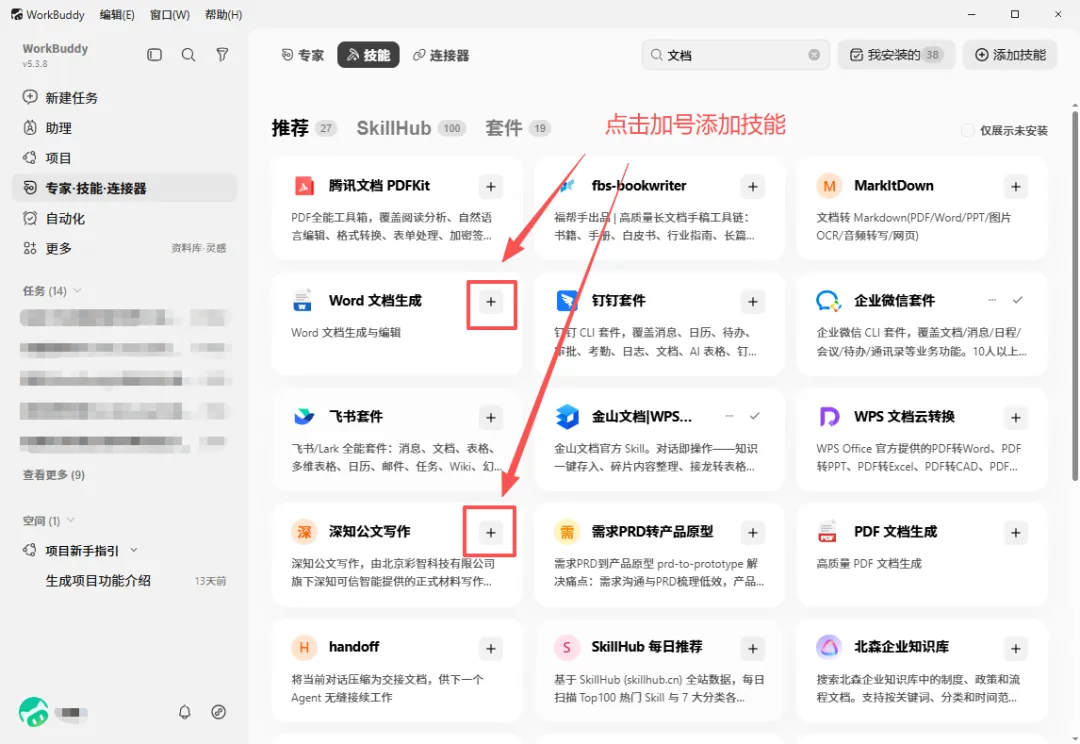
Task: Open the 金山文档|WPS... card title
Action: (x=641, y=417)
